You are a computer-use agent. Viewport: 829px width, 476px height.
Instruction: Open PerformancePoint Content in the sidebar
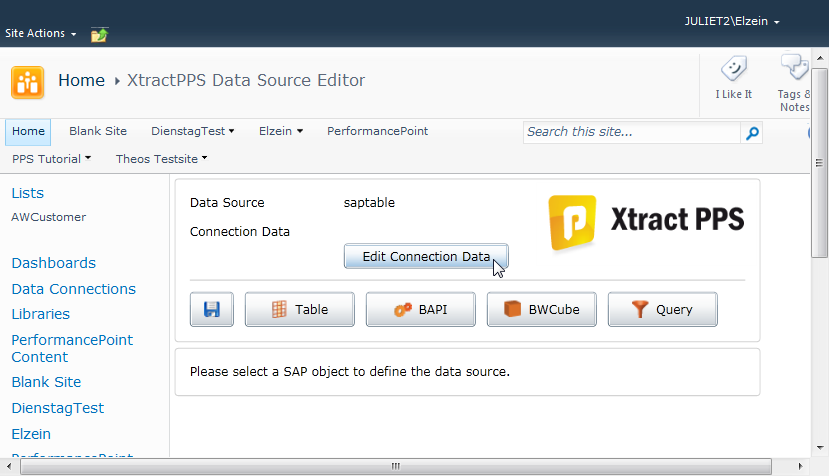click(x=72, y=349)
